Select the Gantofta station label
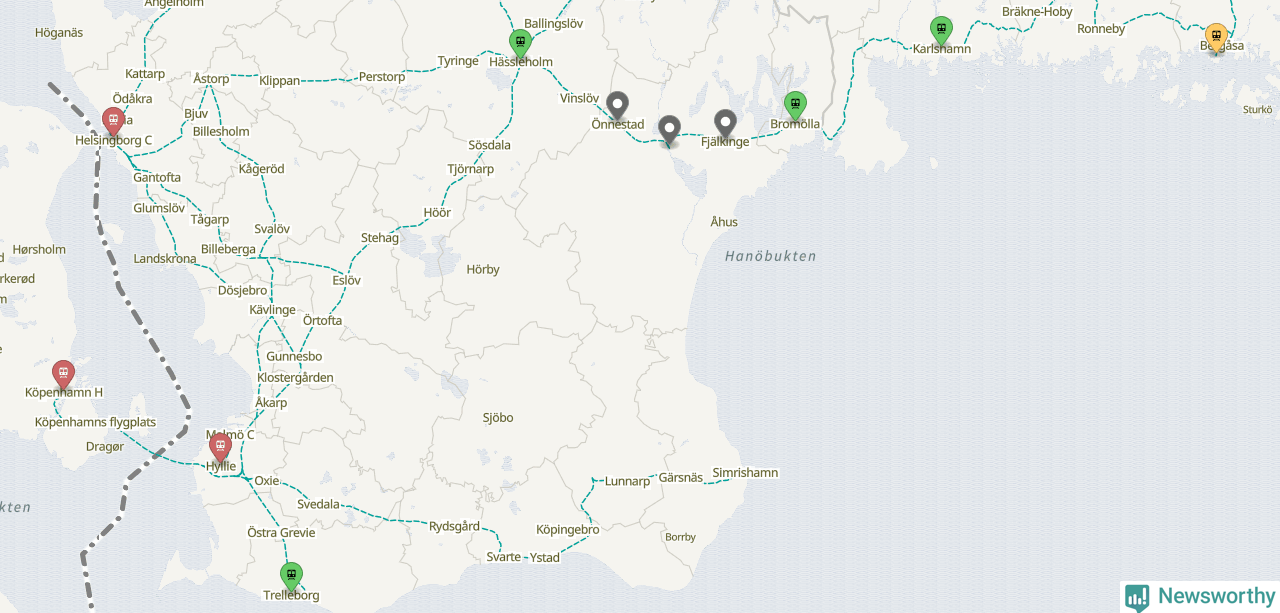1280x613 pixels. pos(157,178)
